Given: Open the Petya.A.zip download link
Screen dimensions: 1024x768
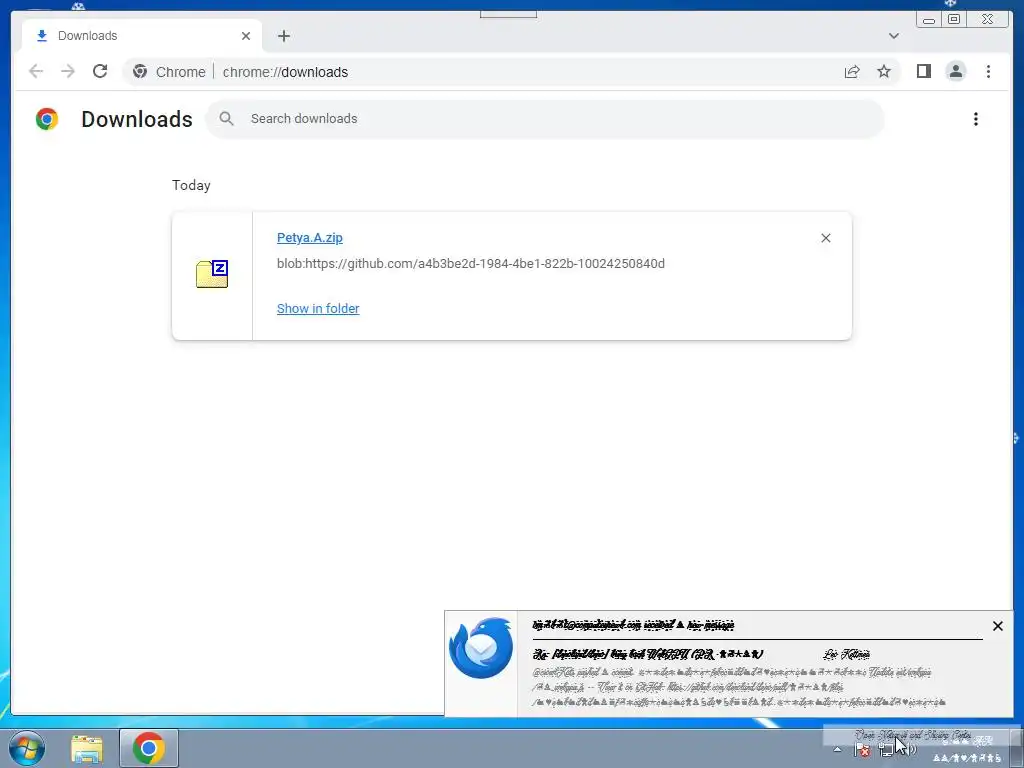Looking at the screenshot, I should pyautogui.click(x=310, y=238).
